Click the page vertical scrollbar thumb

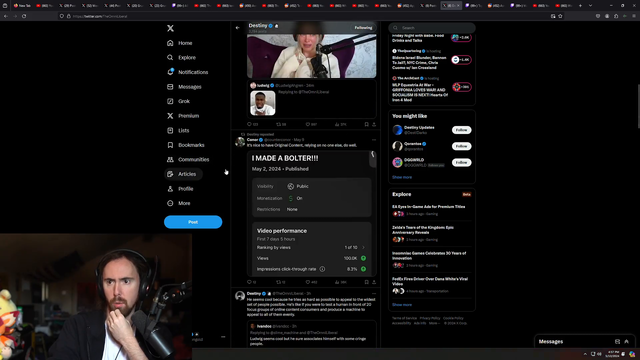click(x=638, y=107)
